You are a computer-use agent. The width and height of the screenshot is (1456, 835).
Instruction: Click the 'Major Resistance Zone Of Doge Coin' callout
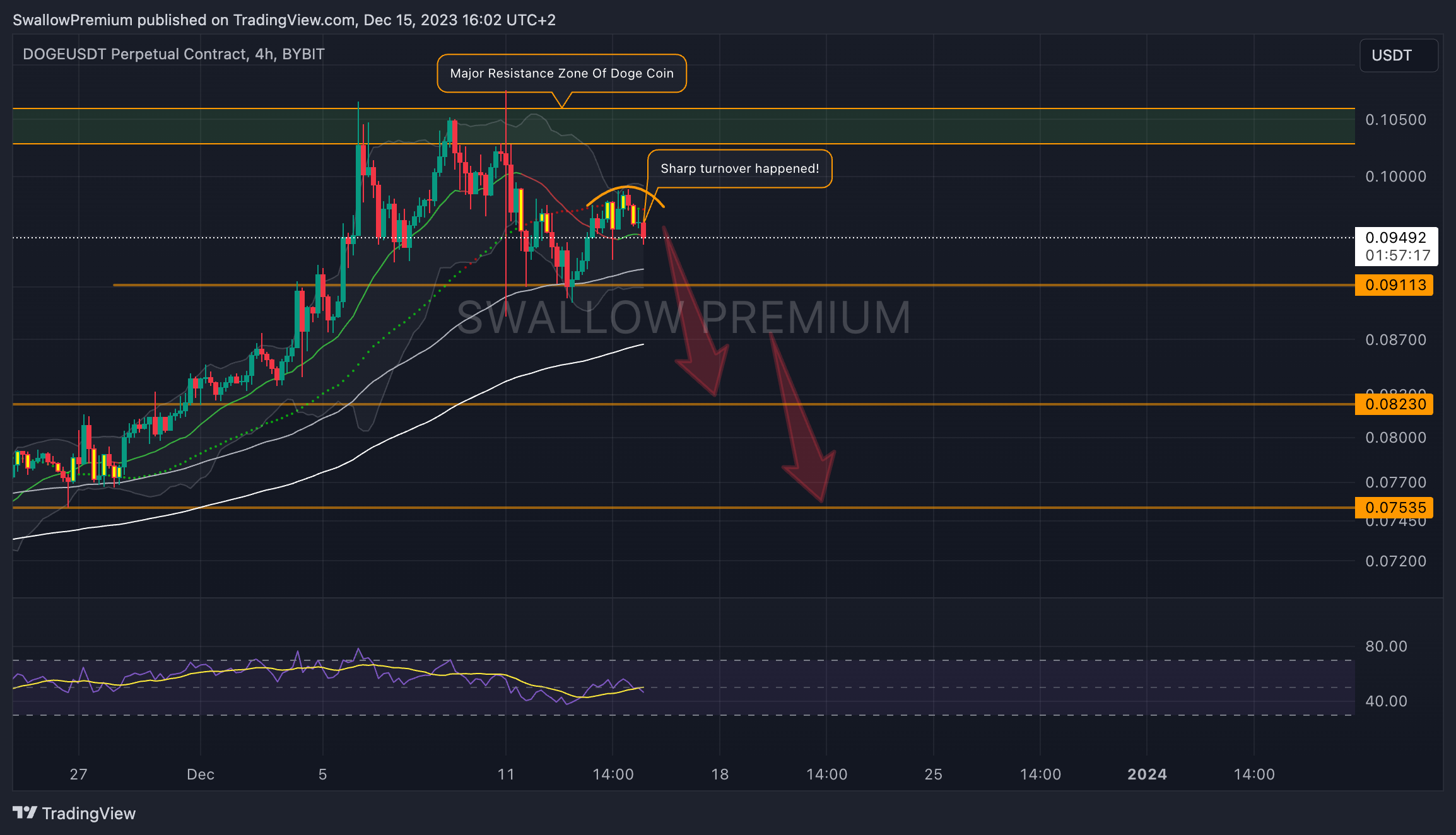561,74
